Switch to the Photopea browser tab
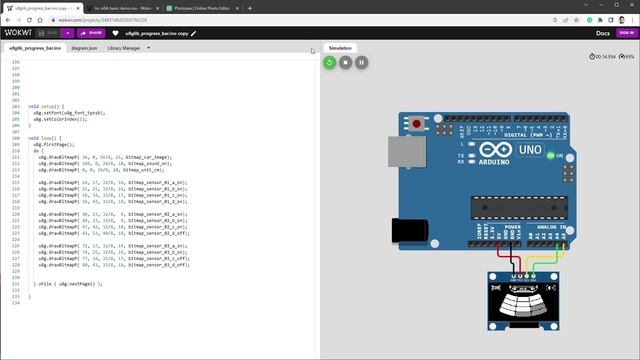This screenshot has width=640, height=360. tap(202, 8)
